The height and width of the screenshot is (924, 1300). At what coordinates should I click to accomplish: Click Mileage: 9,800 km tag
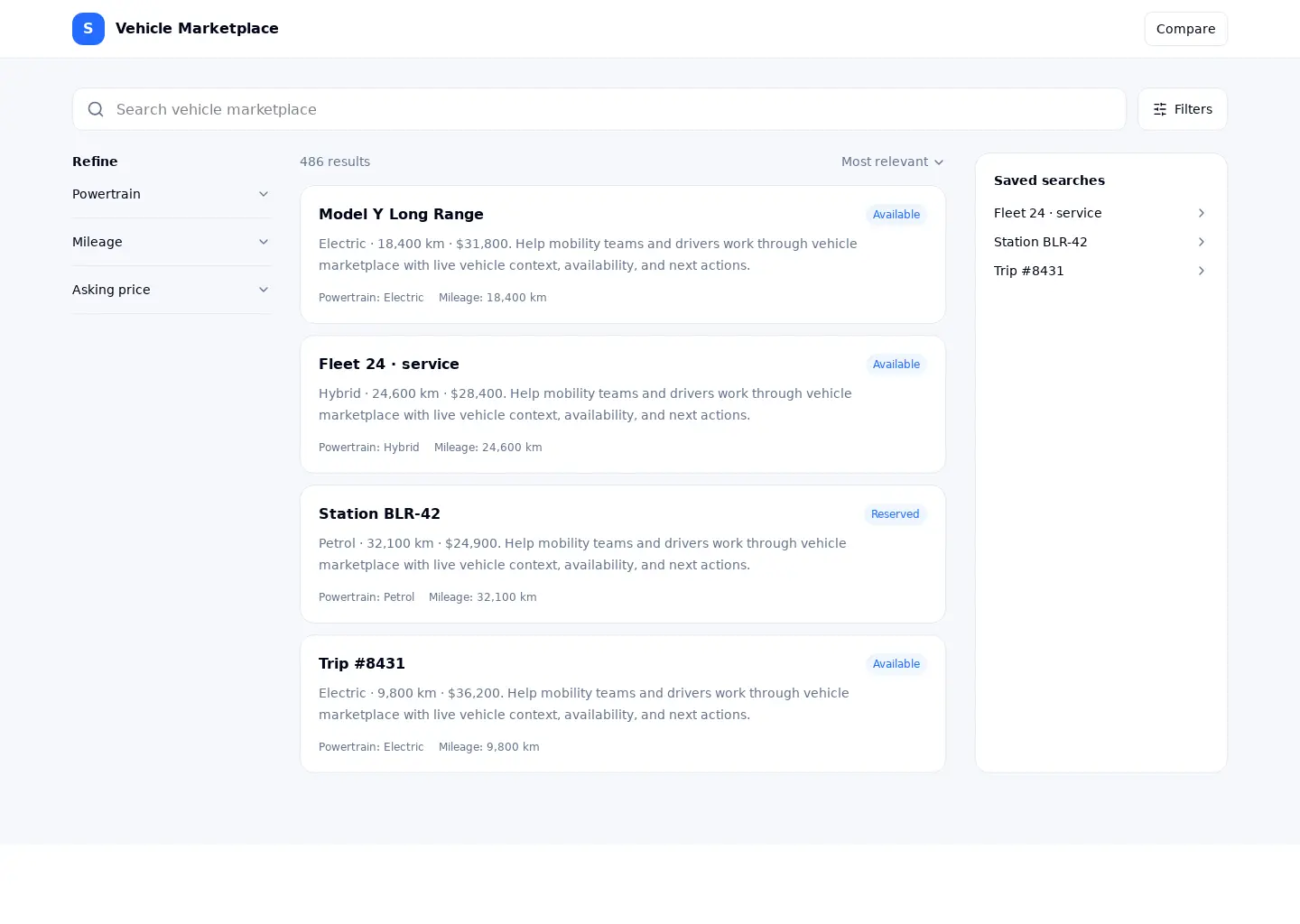pyautogui.click(x=489, y=747)
